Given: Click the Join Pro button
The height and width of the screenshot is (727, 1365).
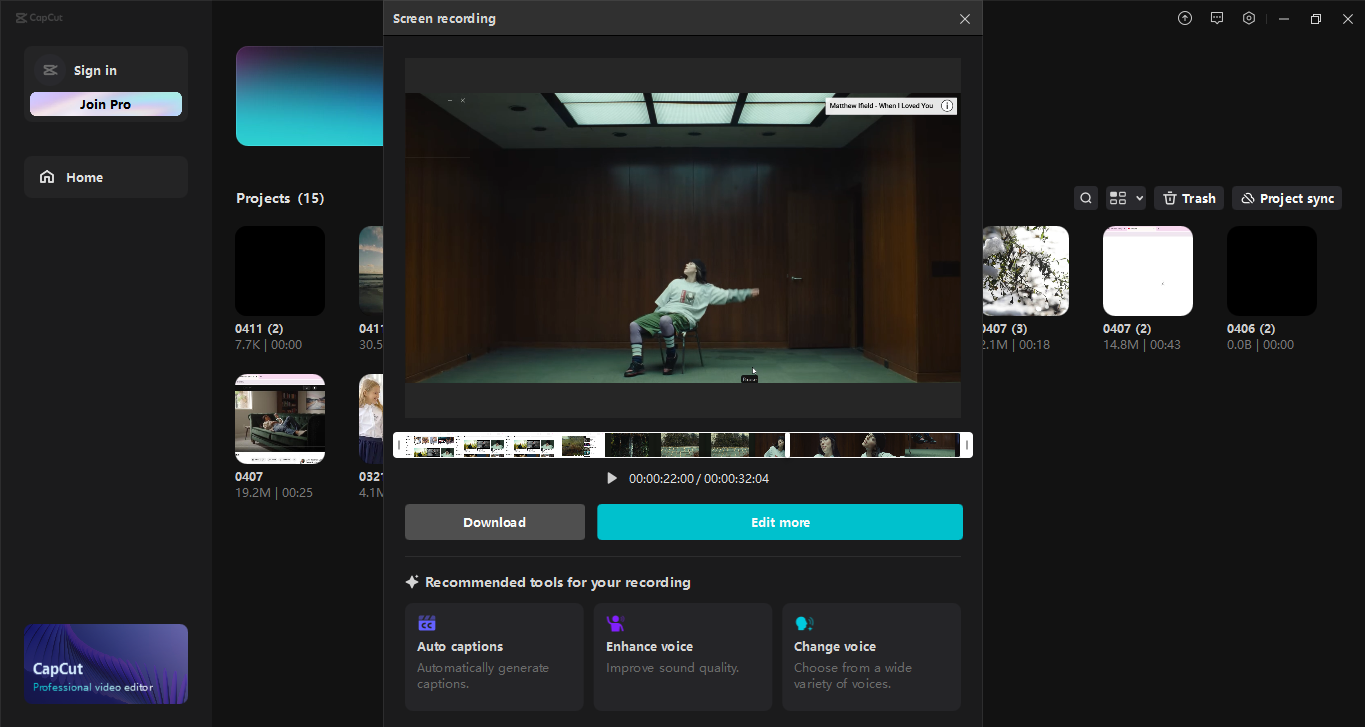Looking at the screenshot, I should [106, 104].
